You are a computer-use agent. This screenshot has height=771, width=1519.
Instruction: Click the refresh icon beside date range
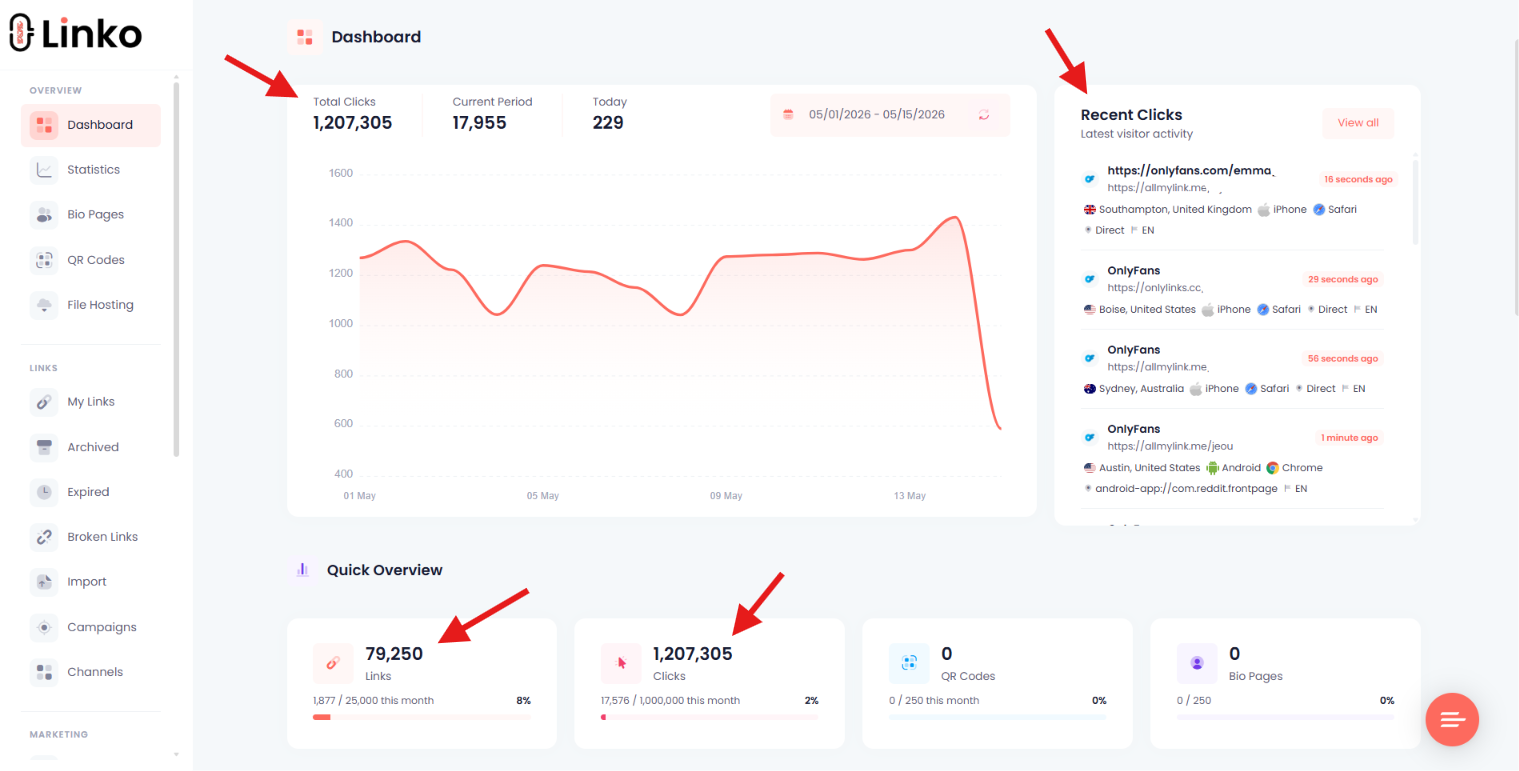coord(984,115)
